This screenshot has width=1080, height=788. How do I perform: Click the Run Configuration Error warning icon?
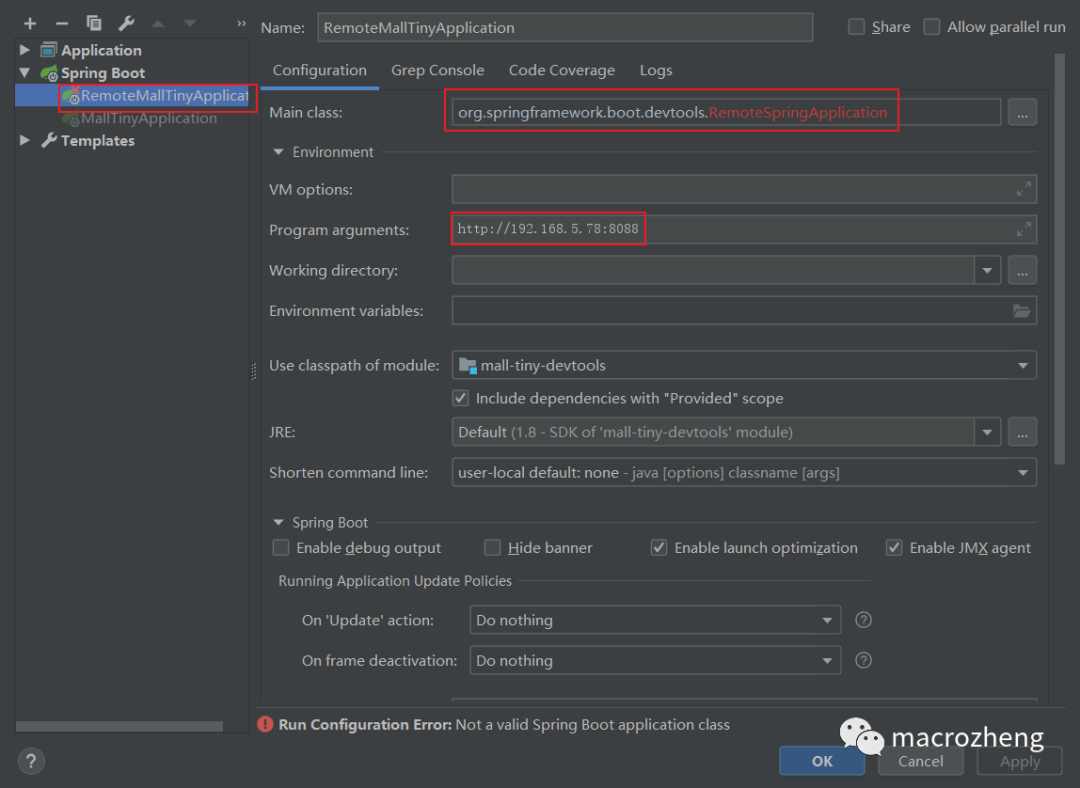point(265,725)
